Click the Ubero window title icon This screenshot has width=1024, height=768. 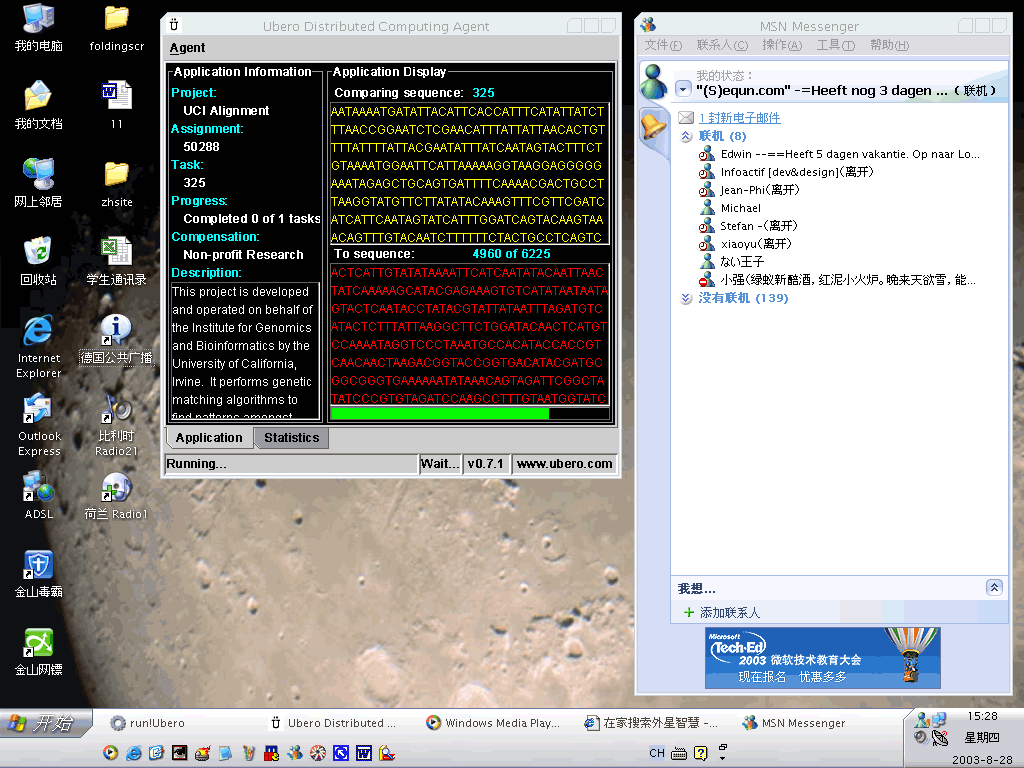pos(174,25)
